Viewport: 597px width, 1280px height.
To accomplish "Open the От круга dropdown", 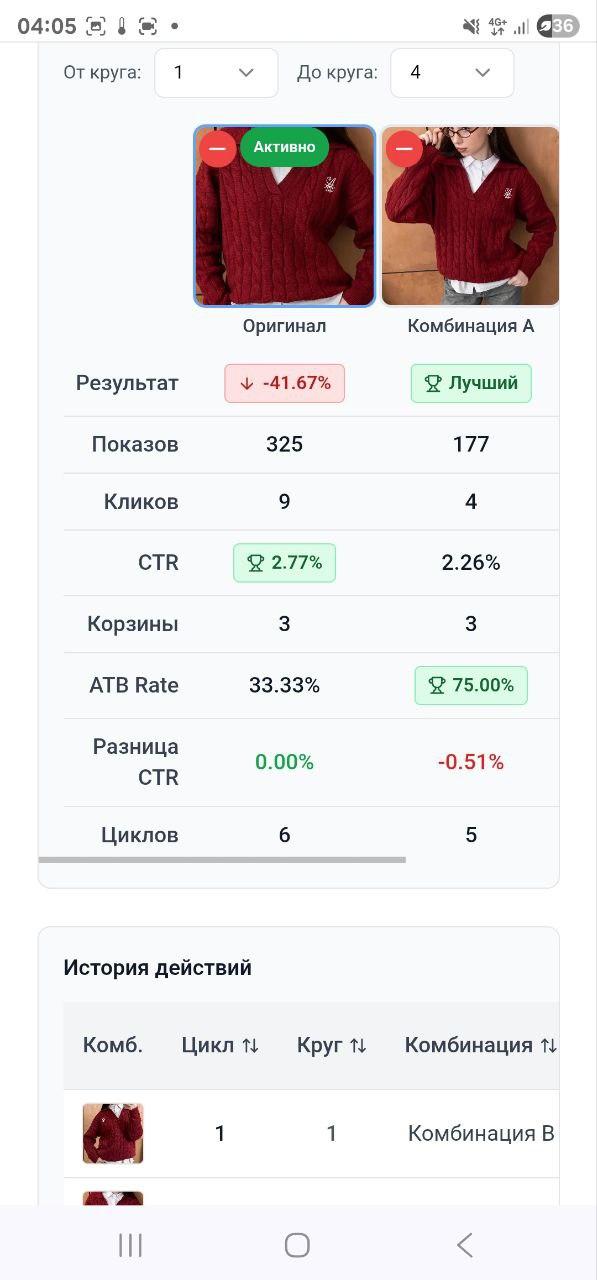I will tap(215, 72).
